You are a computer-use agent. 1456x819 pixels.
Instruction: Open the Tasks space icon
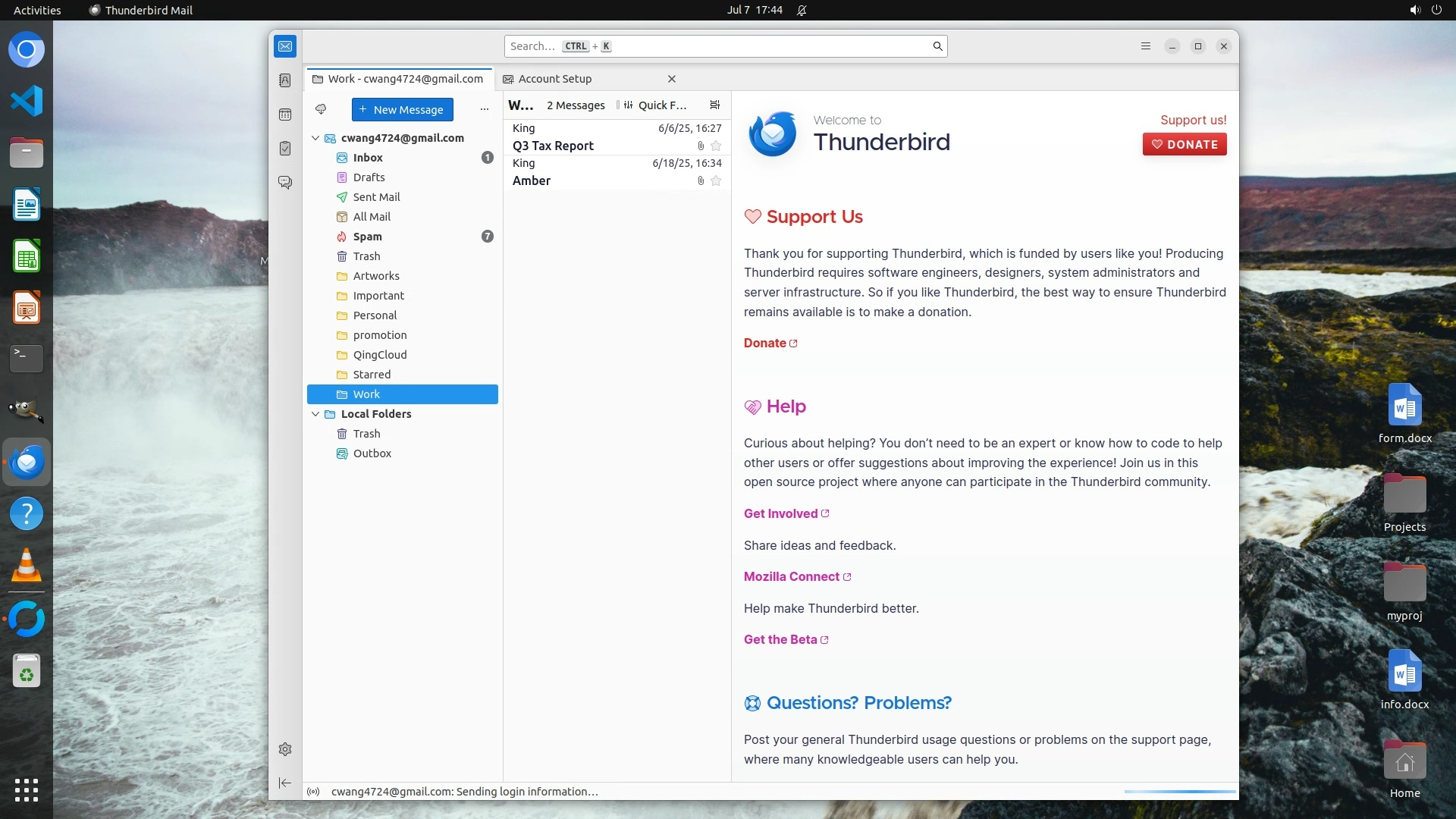[285, 149]
